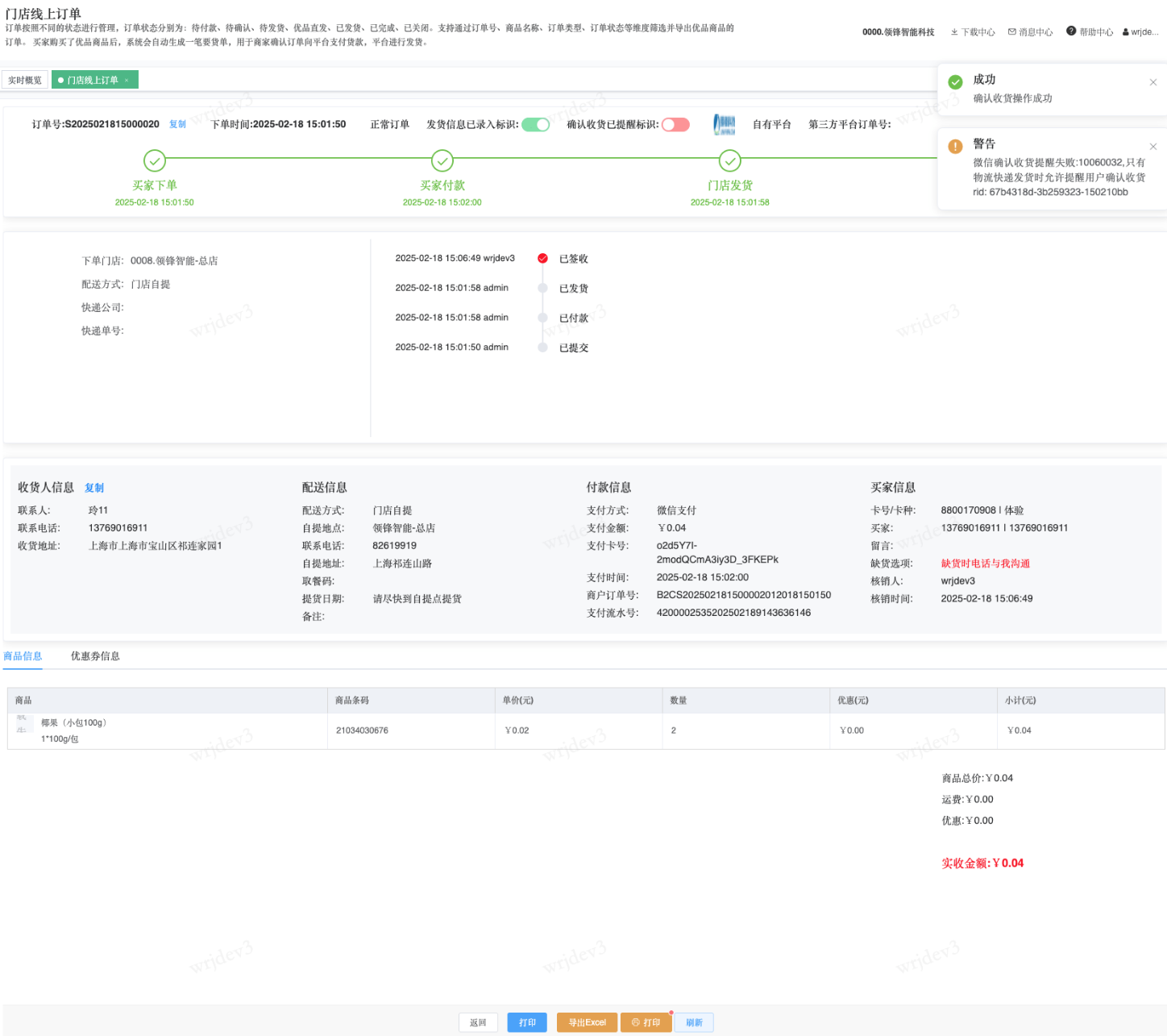Export the order with 导出Excel
The width and height of the screenshot is (1167, 1036).
pos(587,1022)
